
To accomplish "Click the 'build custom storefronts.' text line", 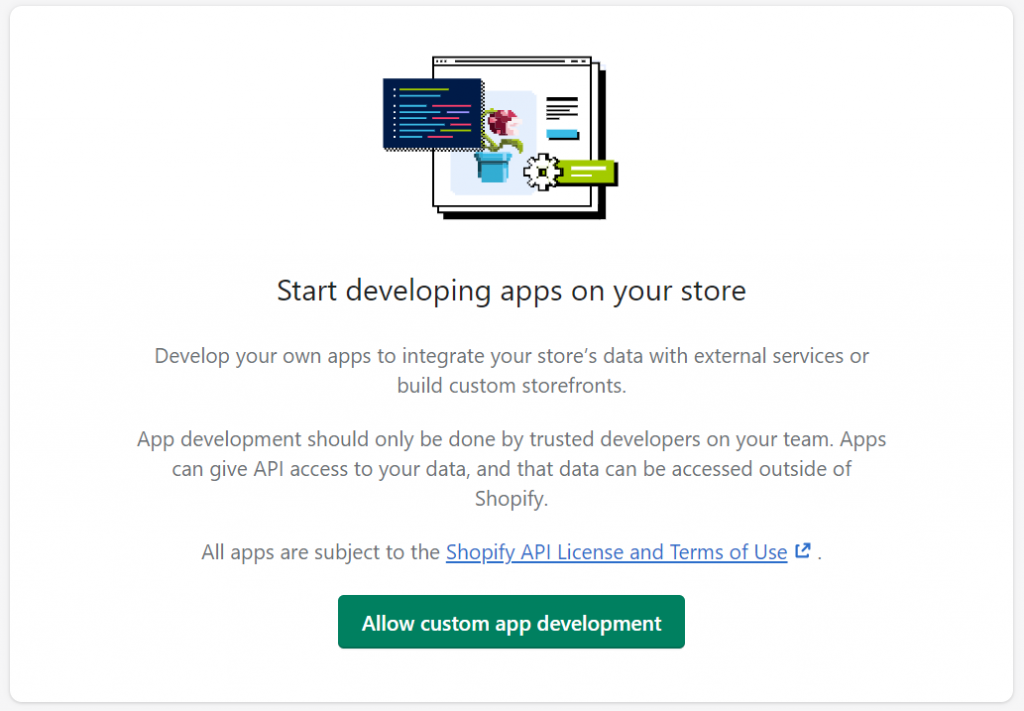I will 511,386.
